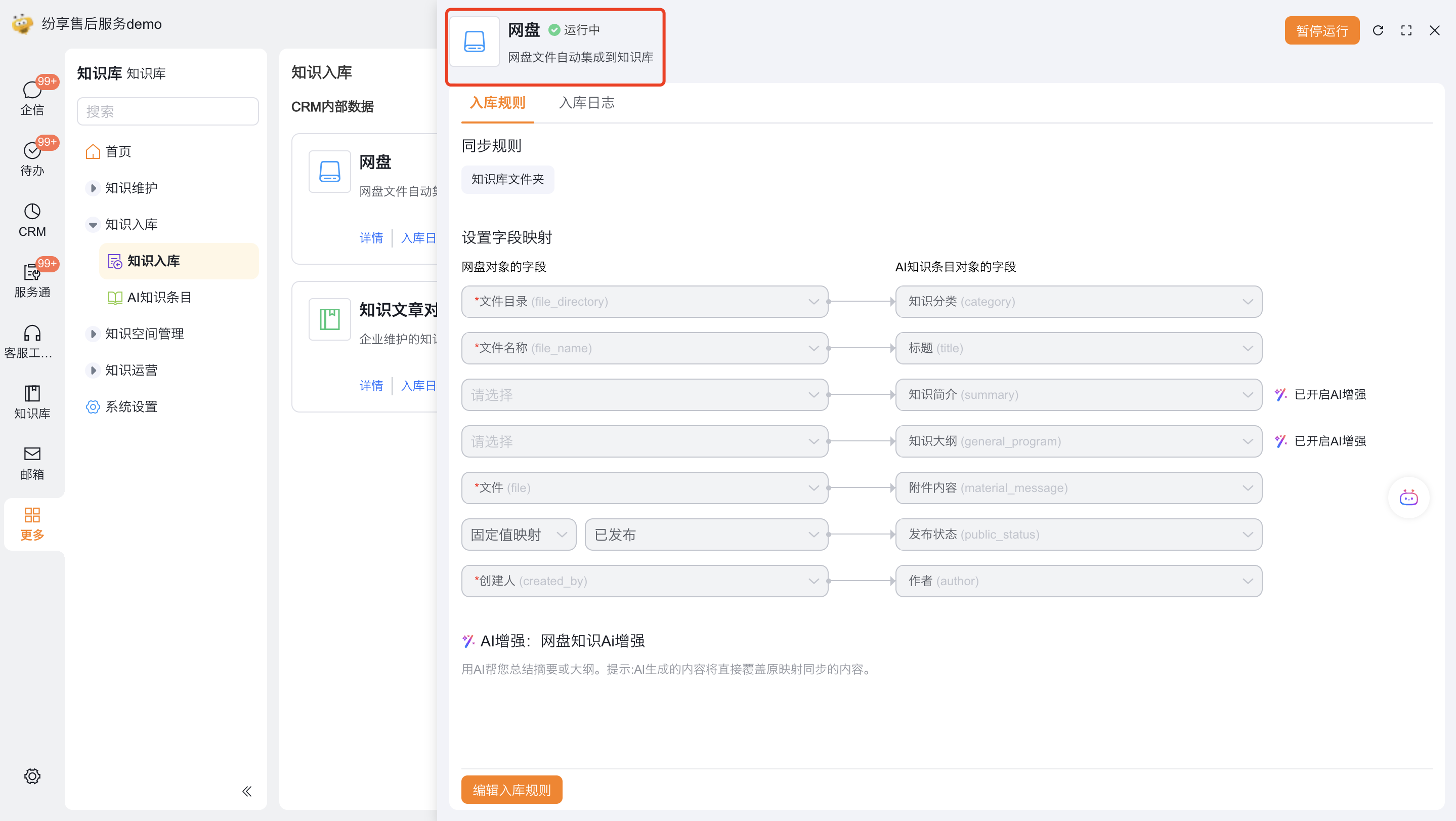Image resolution: width=1456 pixels, height=821 pixels.
Task: Select AI知识条目 in the sidebar
Action: pyautogui.click(x=159, y=298)
